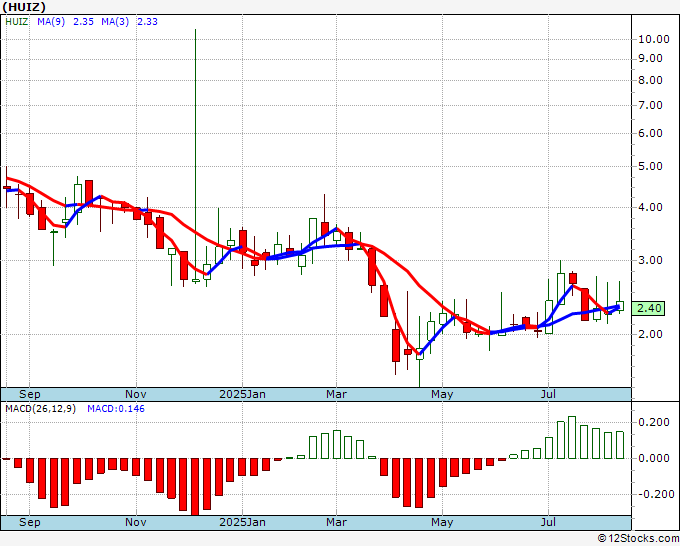Image resolution: width=680 pixels, height=546 pixels.
Task: Click the MA(9) legend label
Action: tap(51, 22)
